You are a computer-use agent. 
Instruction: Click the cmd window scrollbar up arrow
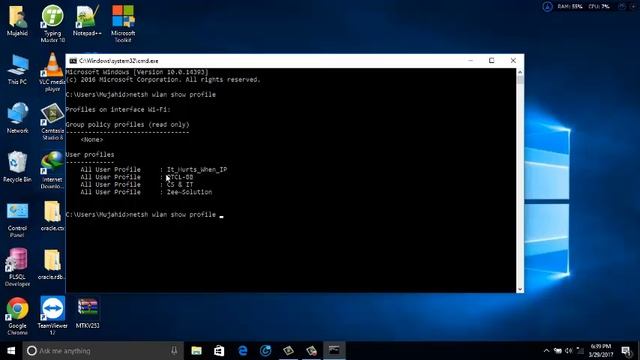[520, 72]
